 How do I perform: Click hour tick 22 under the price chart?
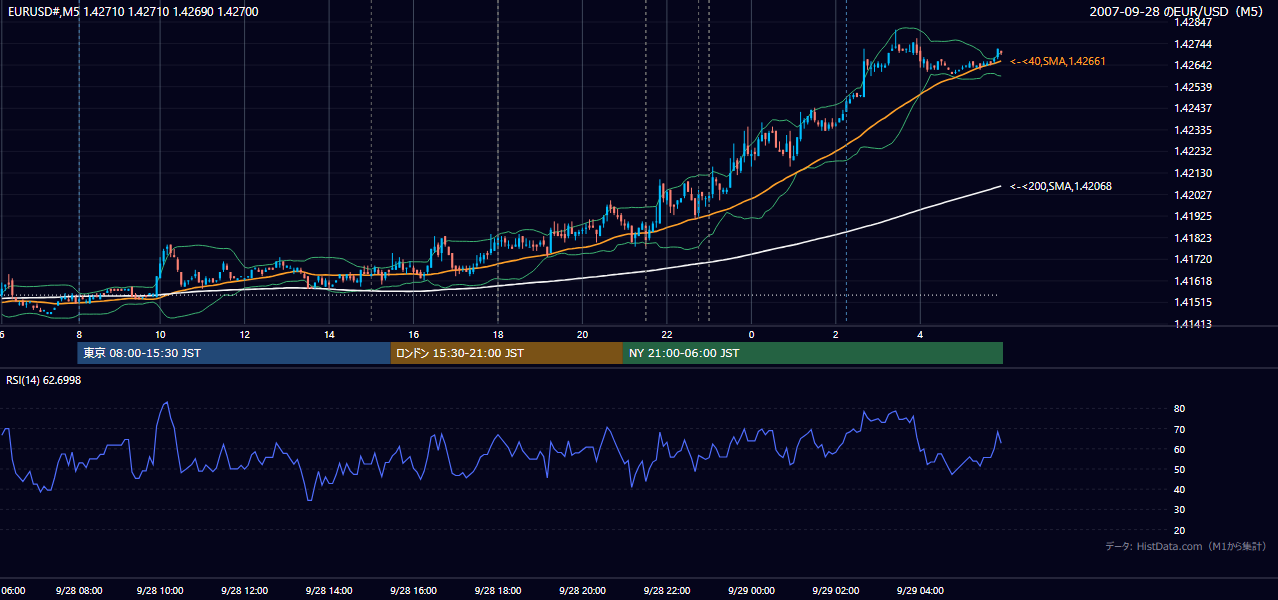pyautogui.click(x=666, y=334)
